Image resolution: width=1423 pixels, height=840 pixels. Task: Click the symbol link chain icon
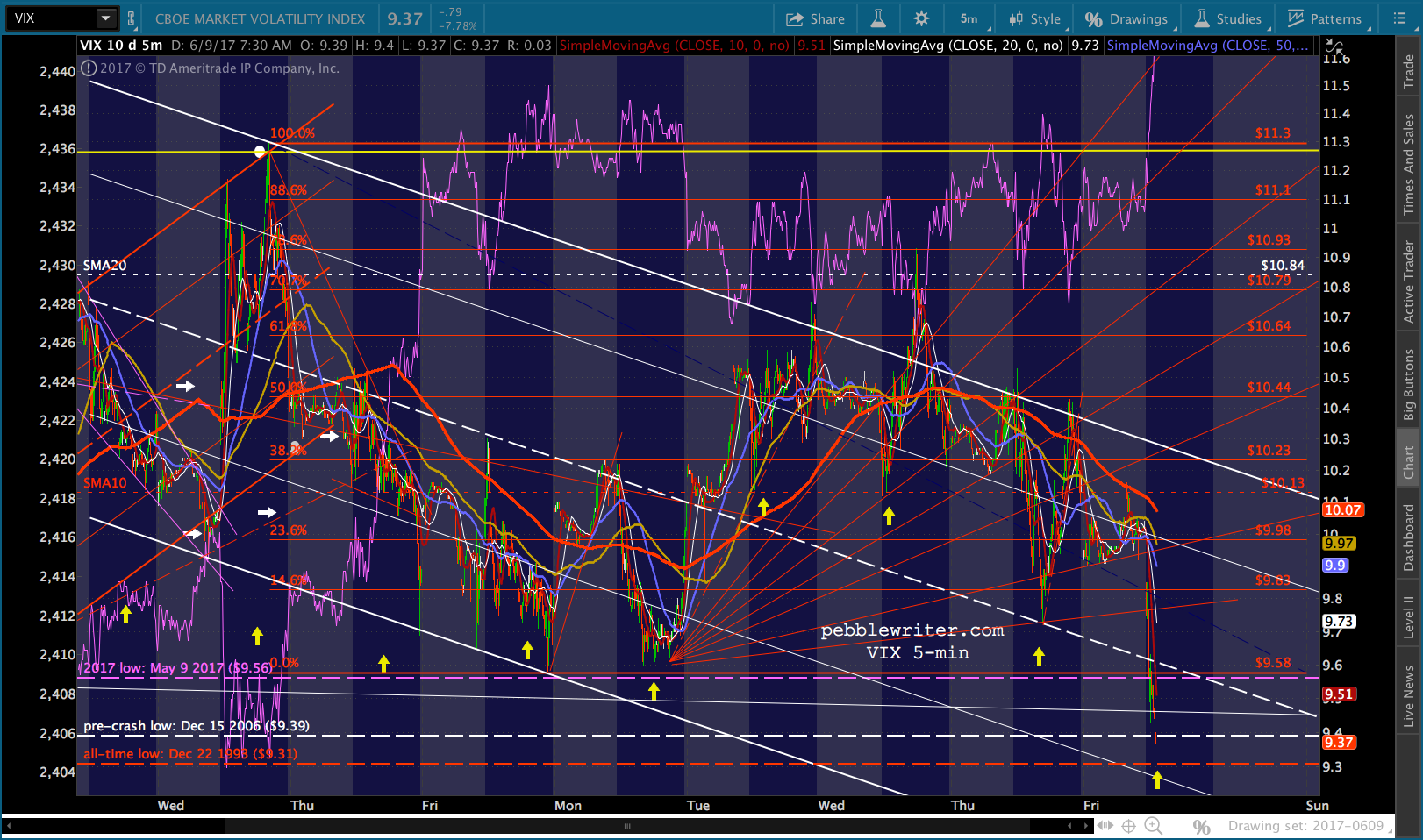[x=132, y=18]
